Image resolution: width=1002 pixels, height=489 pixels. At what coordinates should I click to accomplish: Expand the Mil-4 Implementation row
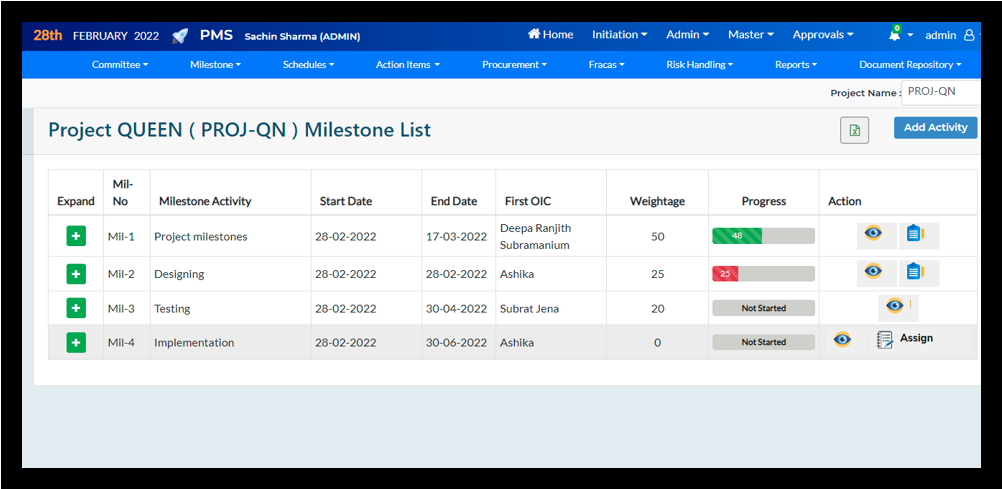click(76, 342)
